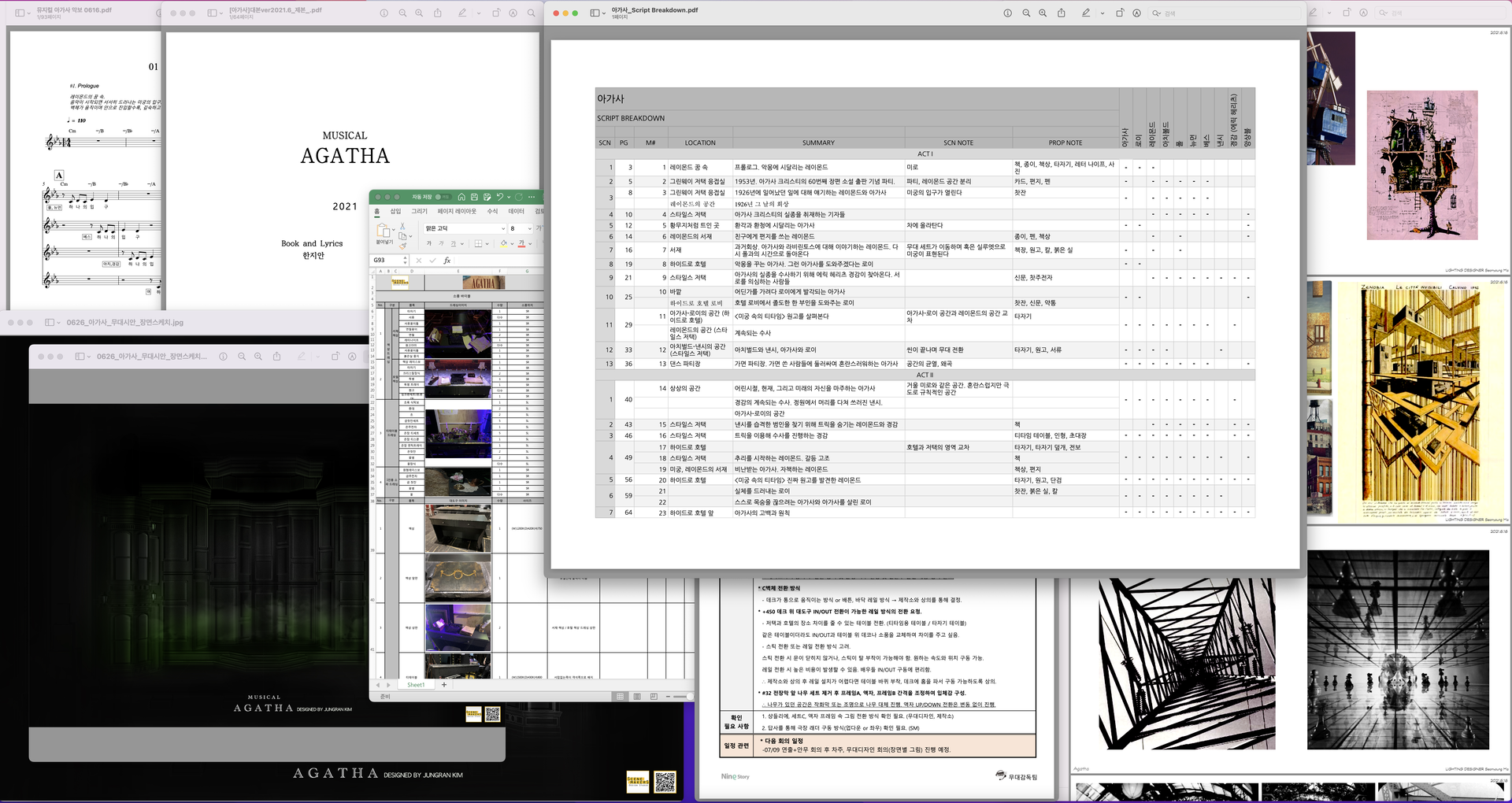This screenshot has height=803, width=1512.
Task: Click the format painter brush in Excel
Action: [402, 246]
